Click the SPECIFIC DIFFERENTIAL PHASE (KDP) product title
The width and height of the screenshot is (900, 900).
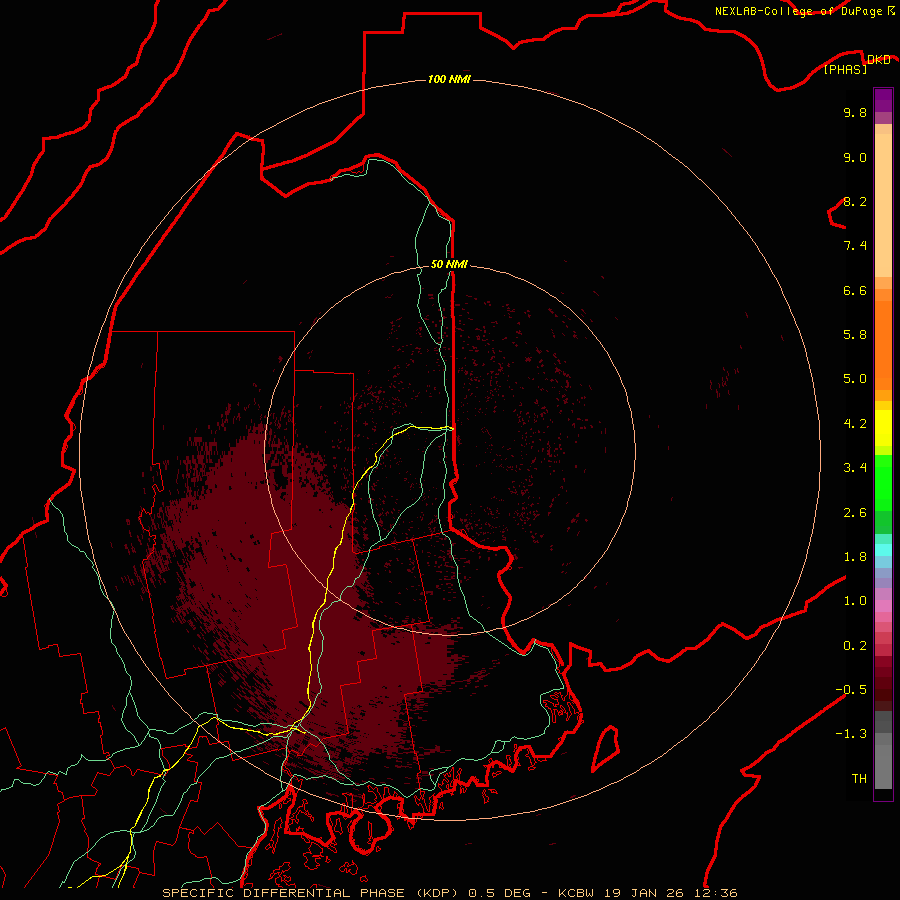click(313, 893)
